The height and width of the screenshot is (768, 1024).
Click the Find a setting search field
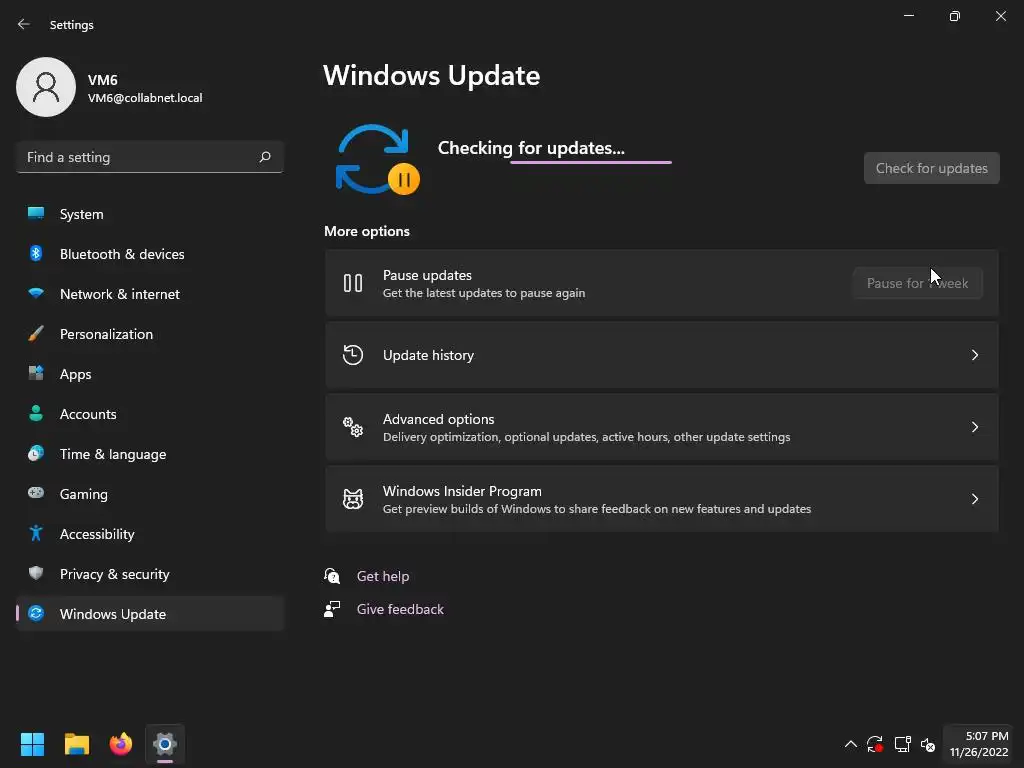150,157
